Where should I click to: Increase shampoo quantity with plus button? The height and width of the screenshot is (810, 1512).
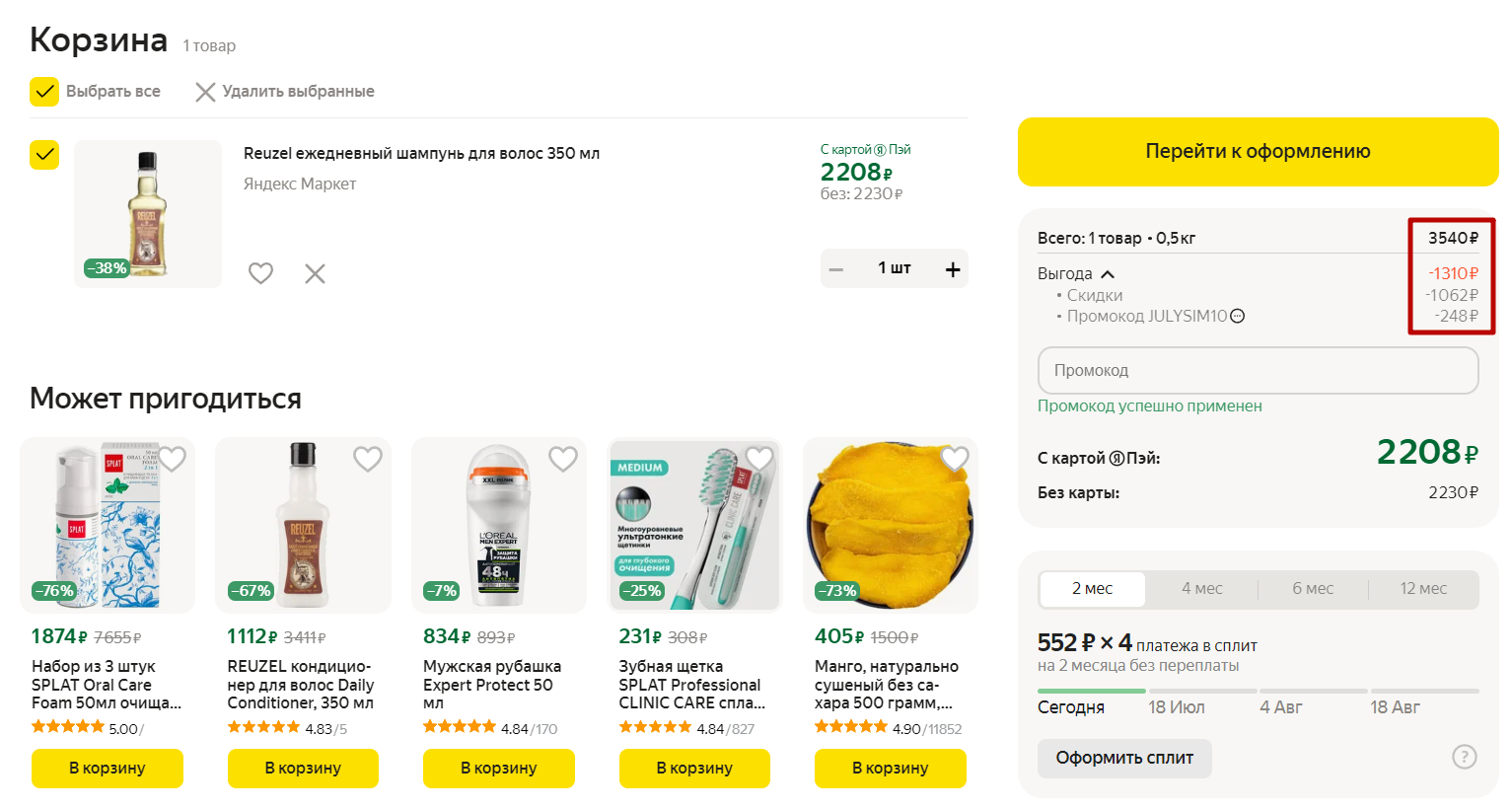pyautogui.click(x=953, y=269)
